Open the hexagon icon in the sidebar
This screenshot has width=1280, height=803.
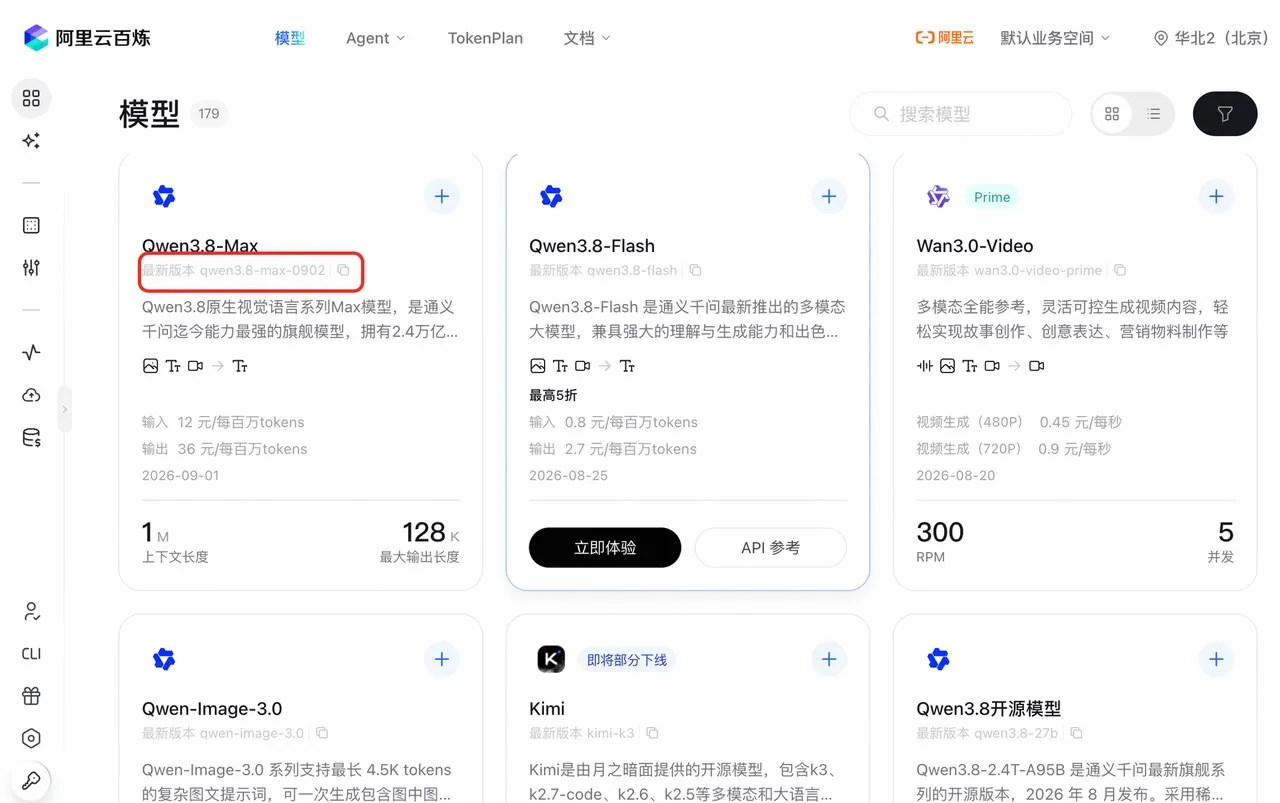(x=31, y=738)
